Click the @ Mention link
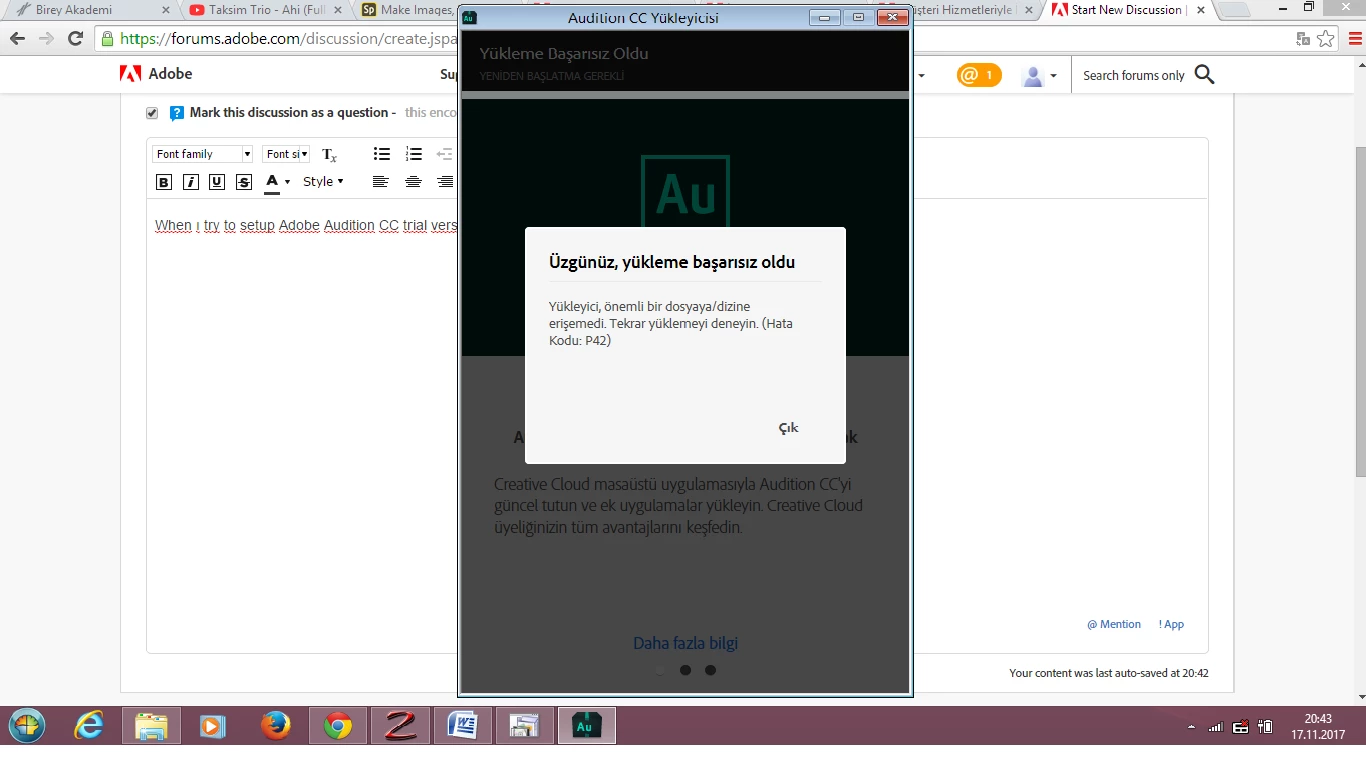Image resolution: width=1366 pixels, height=768 pixels. click(1114, 624)
